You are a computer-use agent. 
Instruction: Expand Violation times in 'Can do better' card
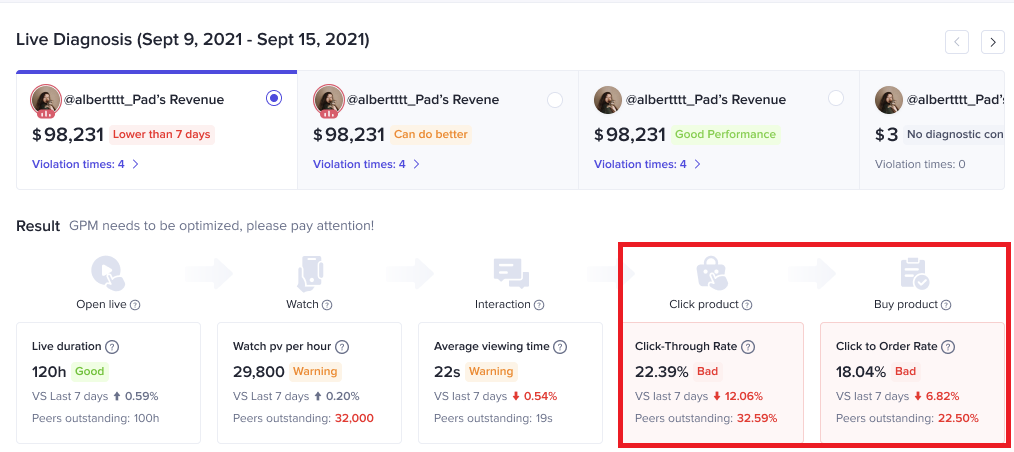366,164
